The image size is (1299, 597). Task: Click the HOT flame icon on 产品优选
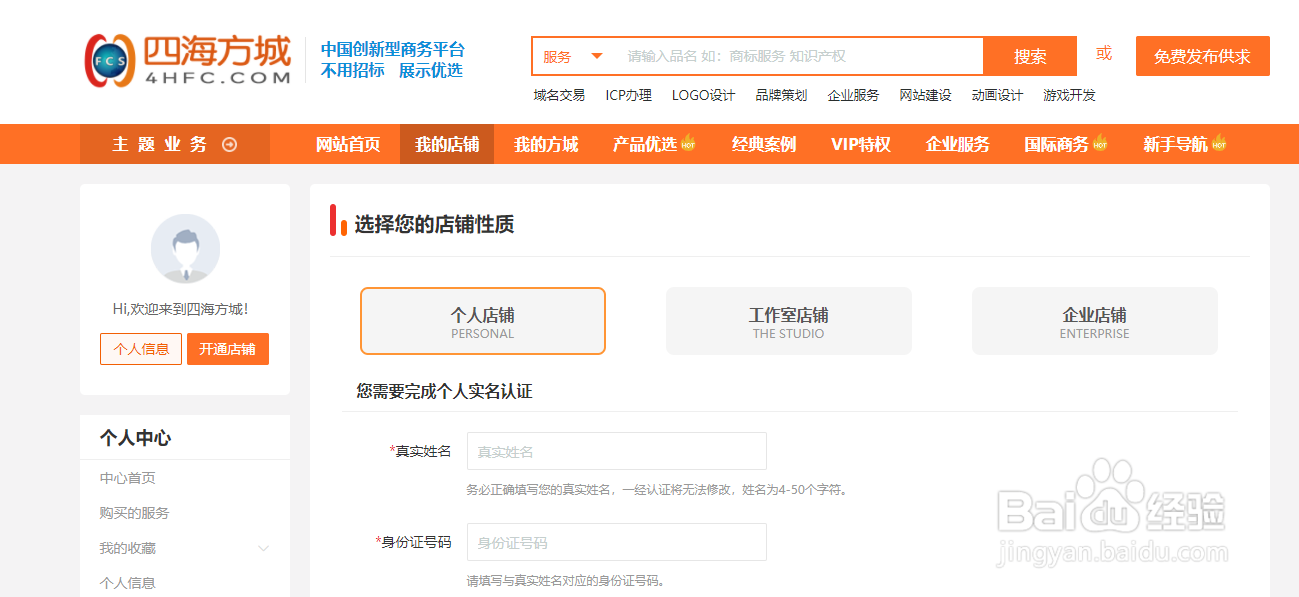(x=688, y=144)
